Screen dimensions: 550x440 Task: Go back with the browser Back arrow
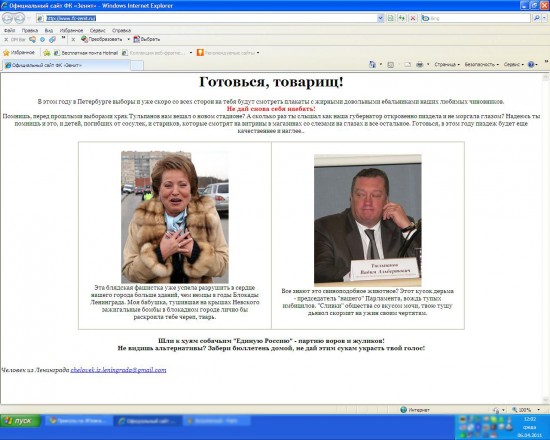[x=7, y=18]
